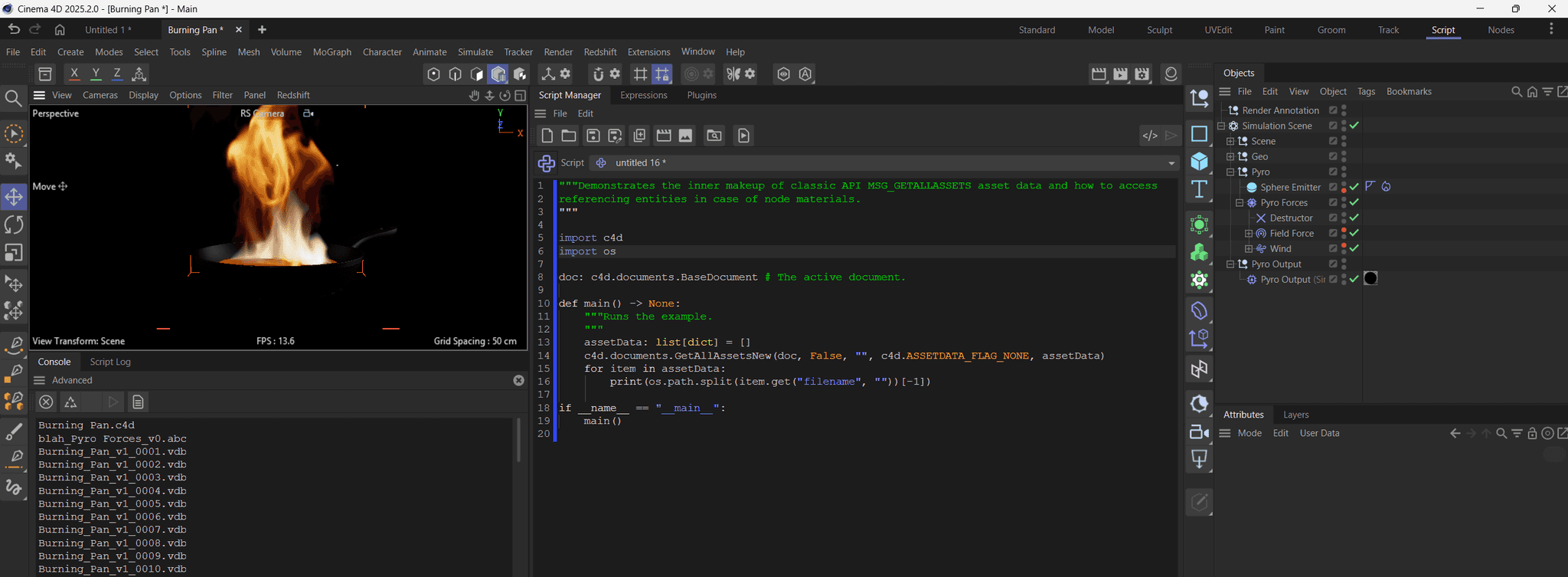The width and height of the screenshot is (1568, 577).
Task: Select the Scale tool in left palette
Action: click(14, 253)
